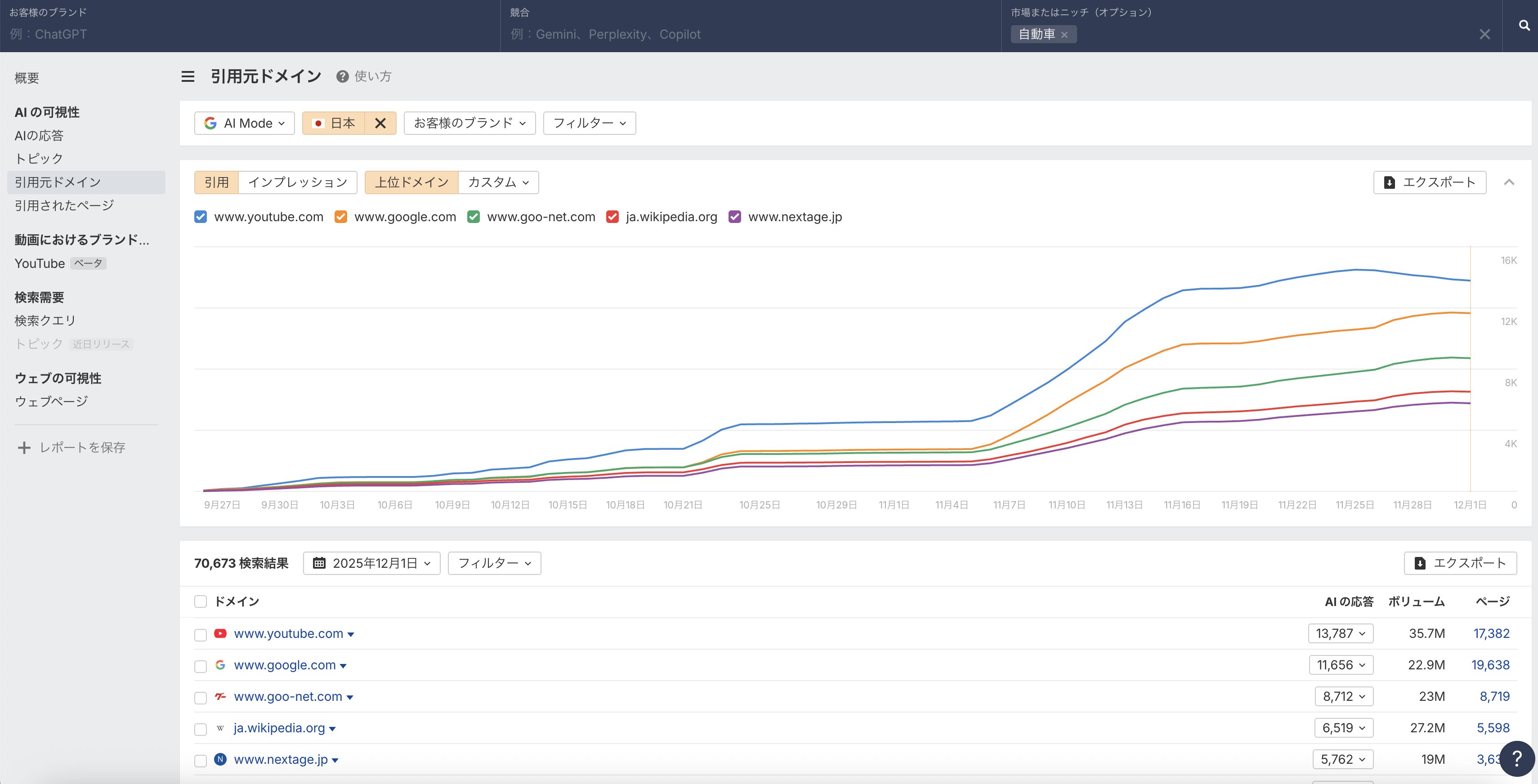This screenshot has width=1538, height=784.
Task: Open the 2025年12月1日 date picker dropdown
Action: point(371,563)
